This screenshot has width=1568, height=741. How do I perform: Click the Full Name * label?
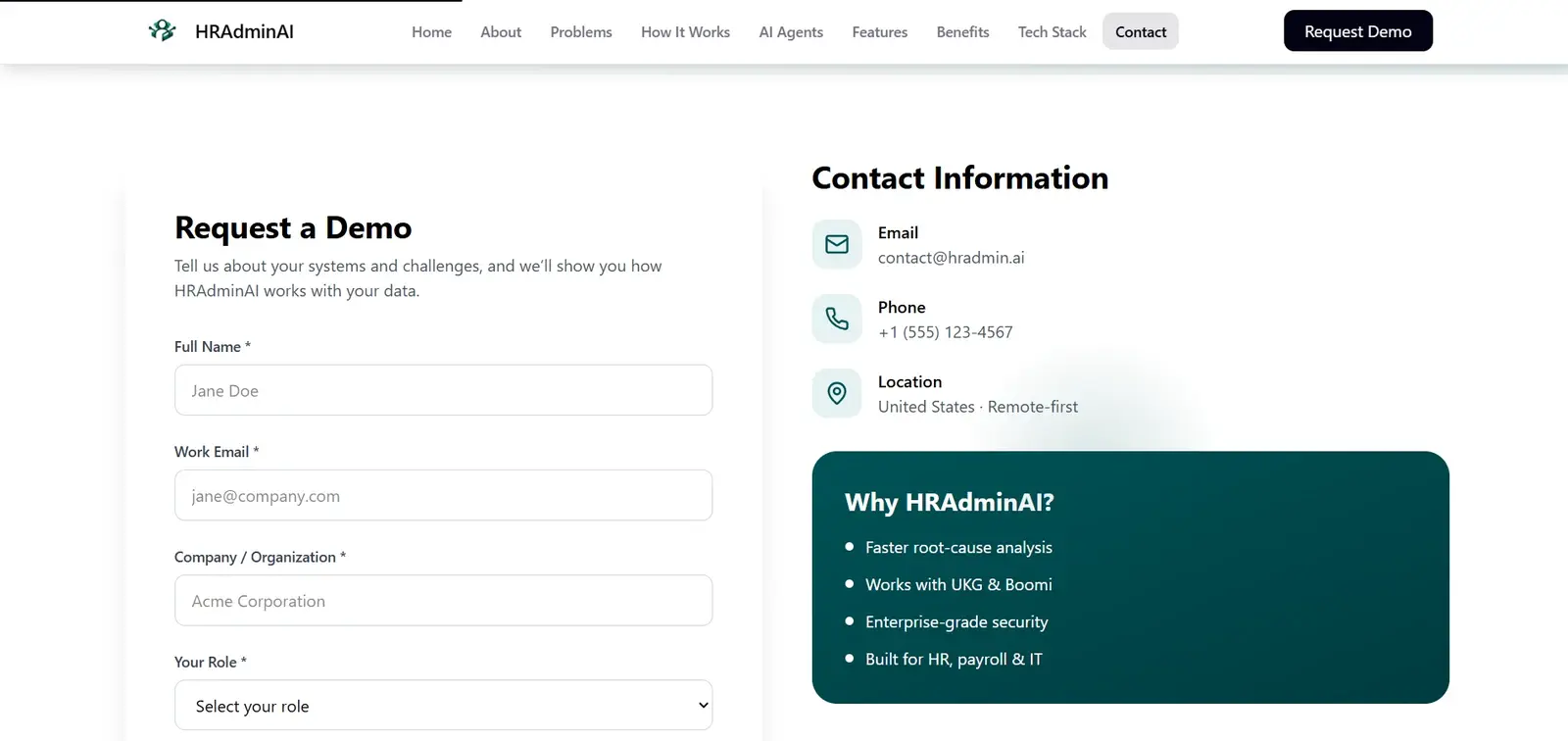(x=213, y=346)
